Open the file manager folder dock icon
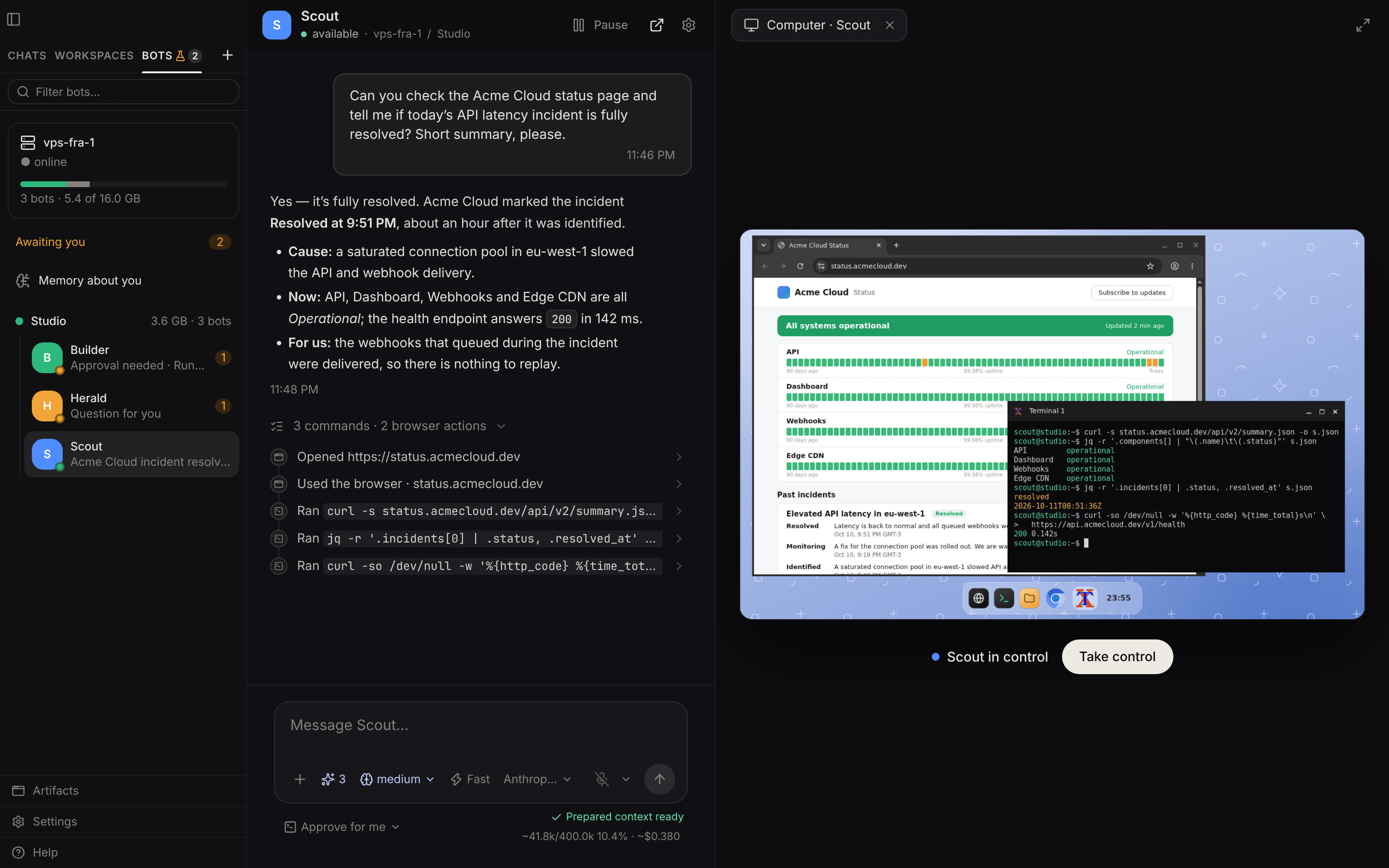This screenshot has height=868, width=1389. (1029, 598)
